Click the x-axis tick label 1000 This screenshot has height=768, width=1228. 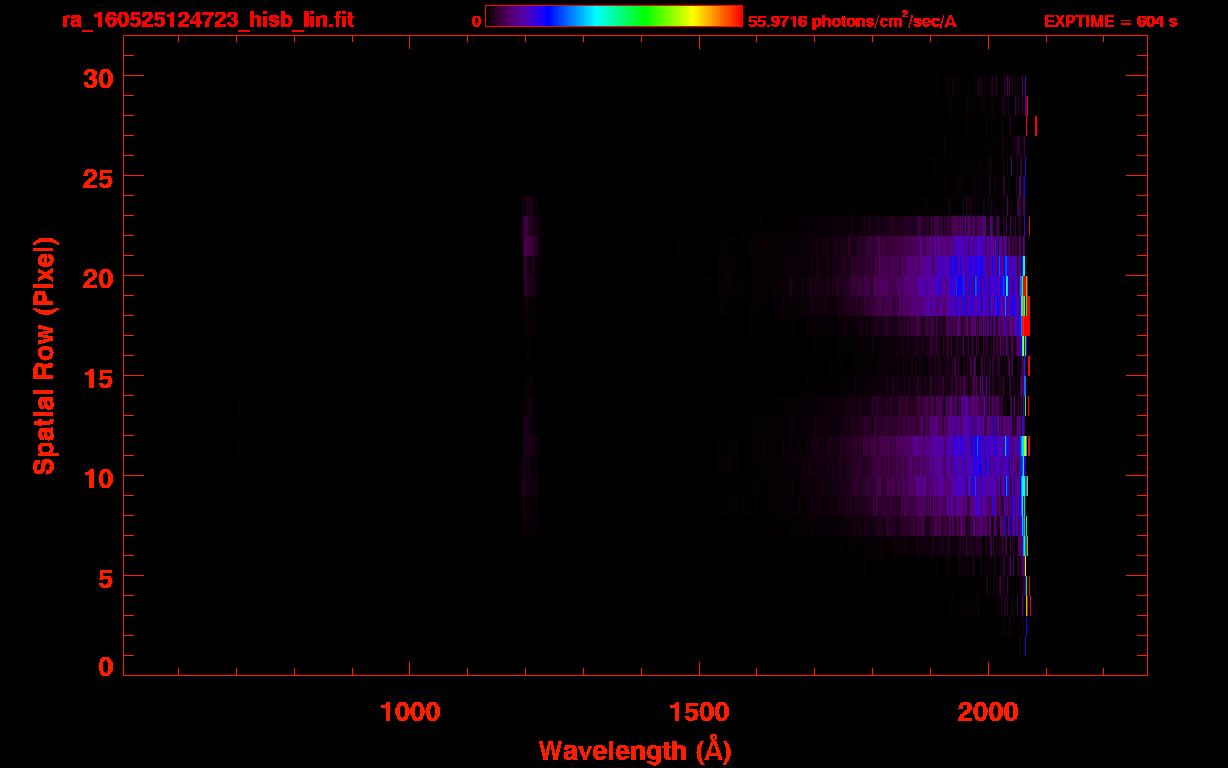410,712
